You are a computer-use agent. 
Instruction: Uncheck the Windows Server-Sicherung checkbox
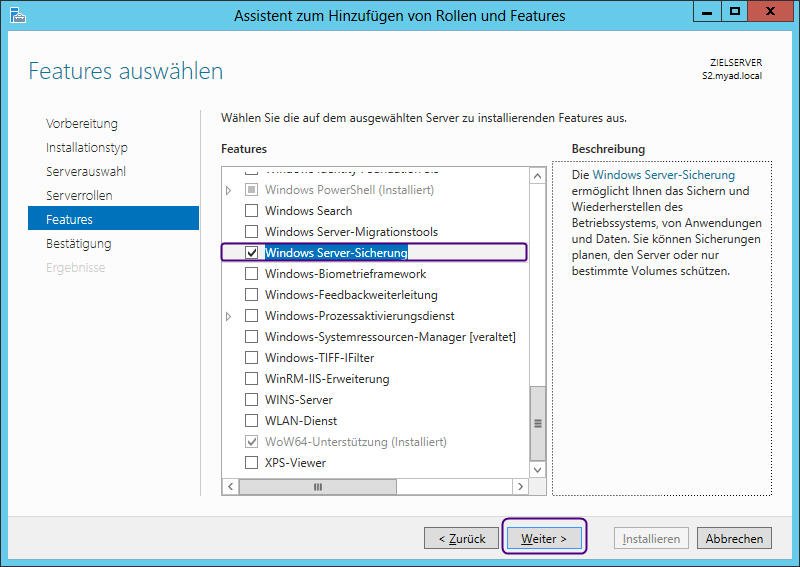pos(252,253)
